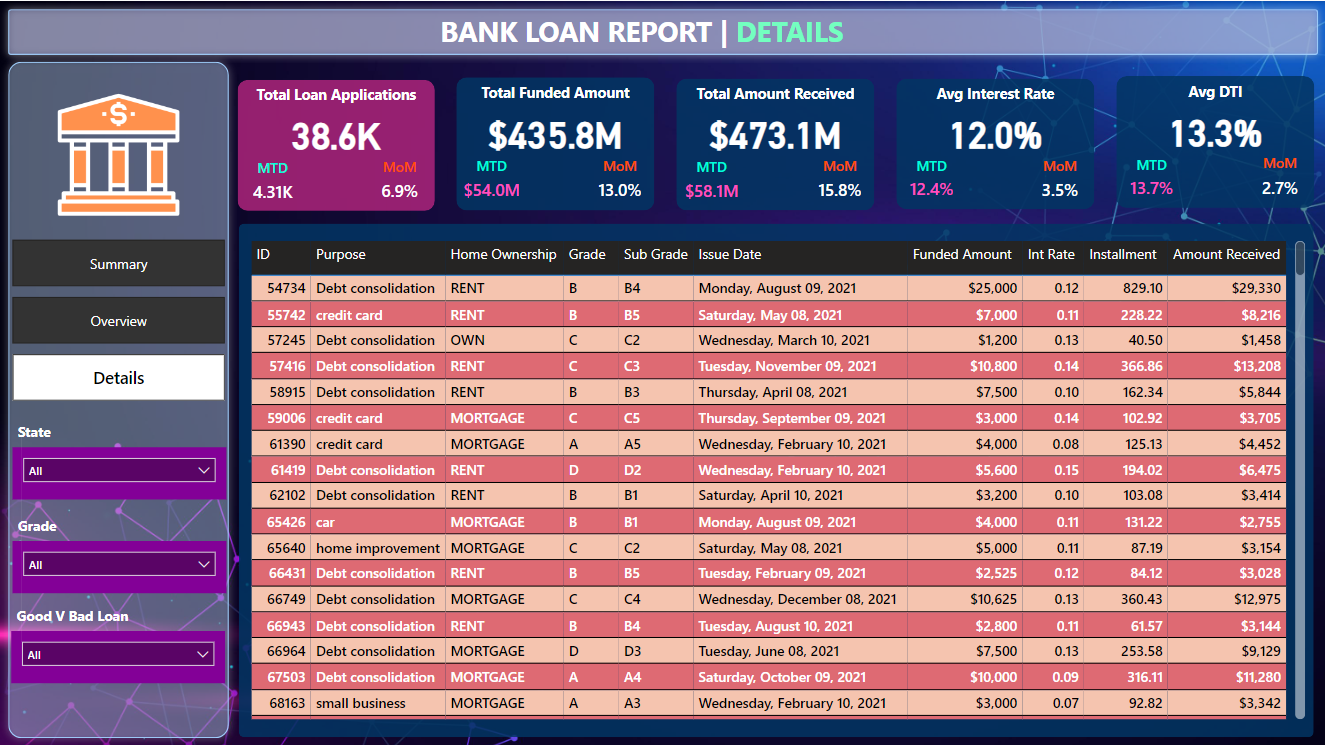Screen dimensions: 1325x745
Task: Select the Avg Interest Rate card
Action: [x=995, y=145]
